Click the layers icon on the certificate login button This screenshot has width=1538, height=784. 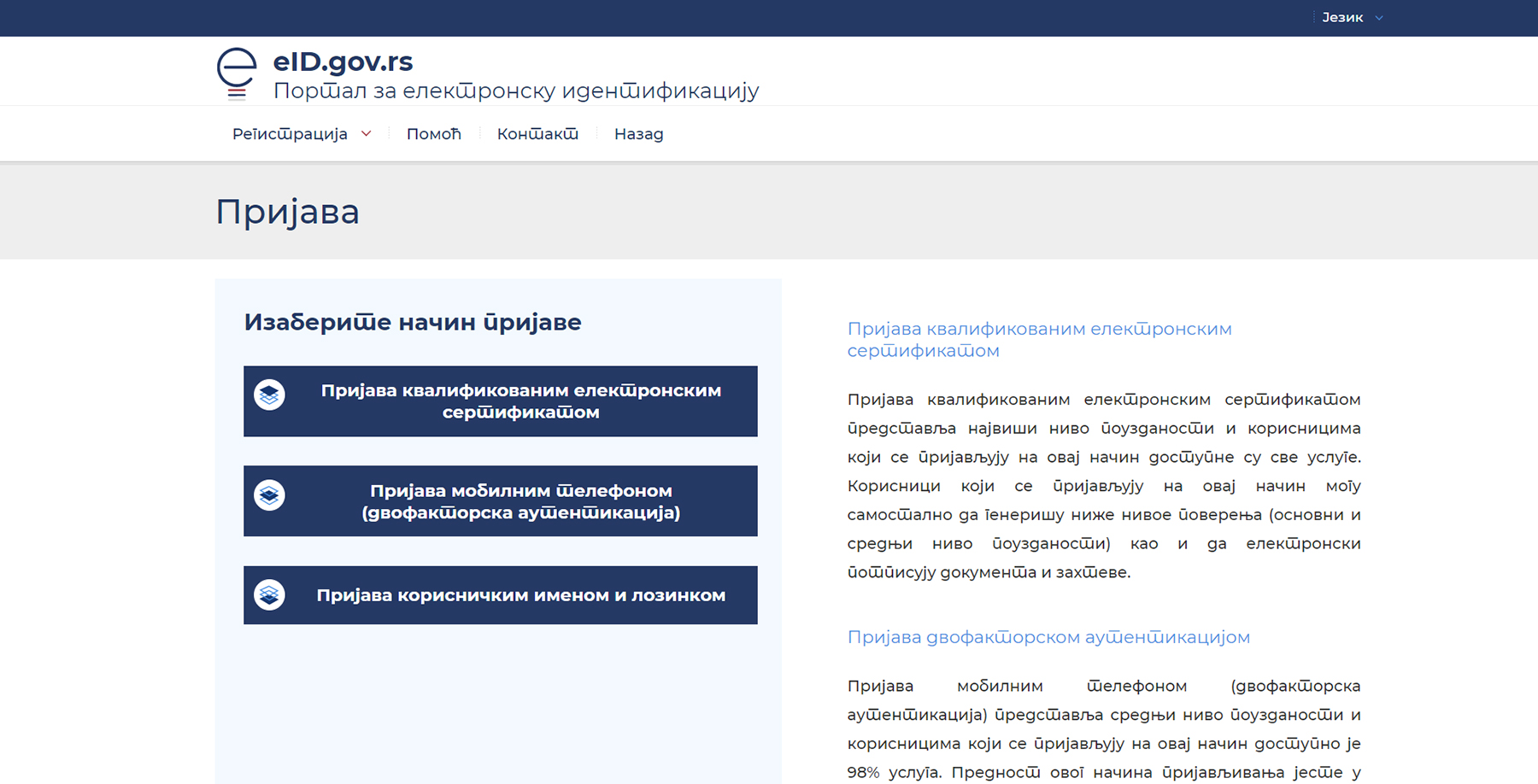pyautogui.click(x=269, y=395)
